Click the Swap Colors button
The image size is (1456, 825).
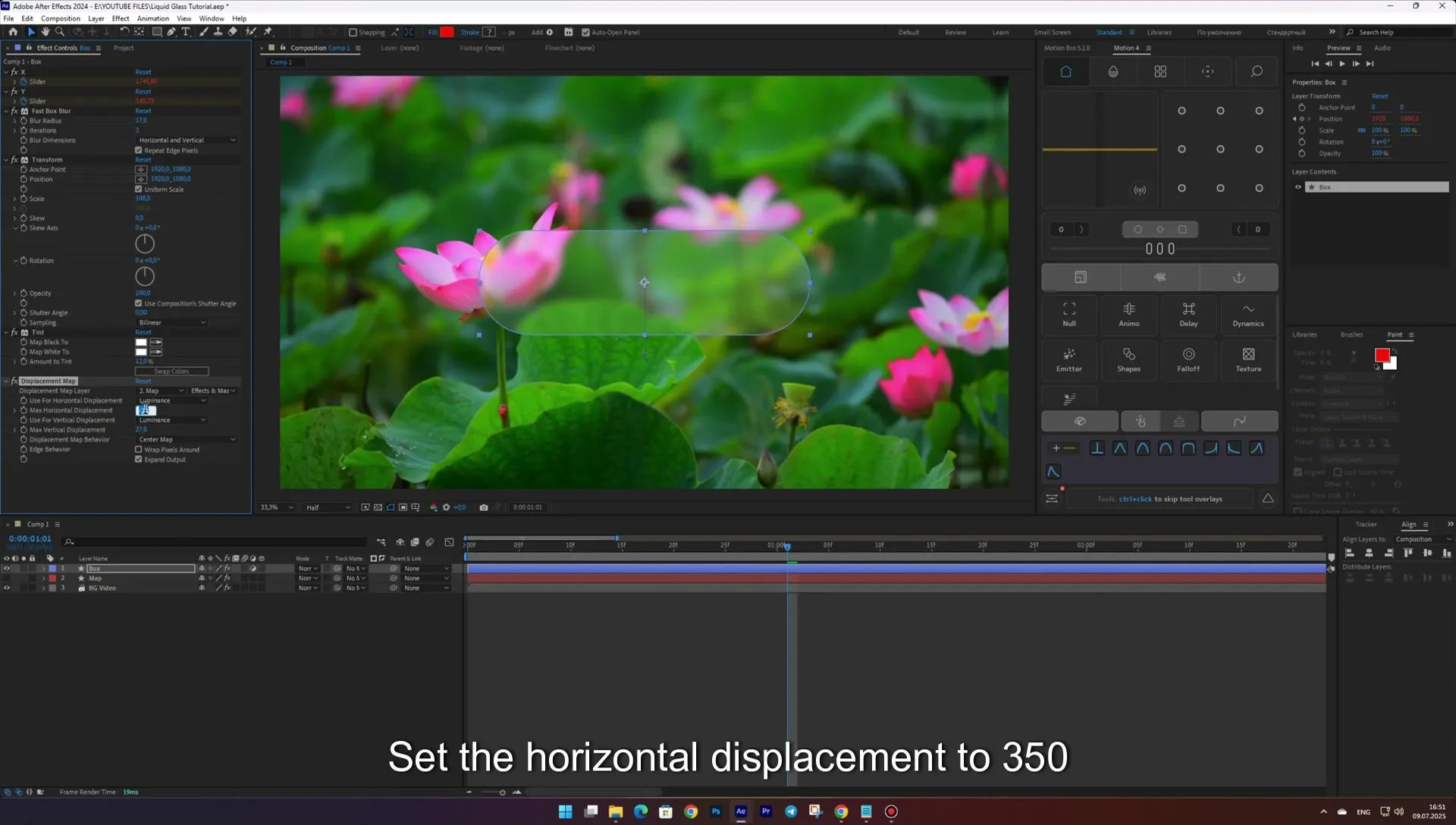coord(172,372)
